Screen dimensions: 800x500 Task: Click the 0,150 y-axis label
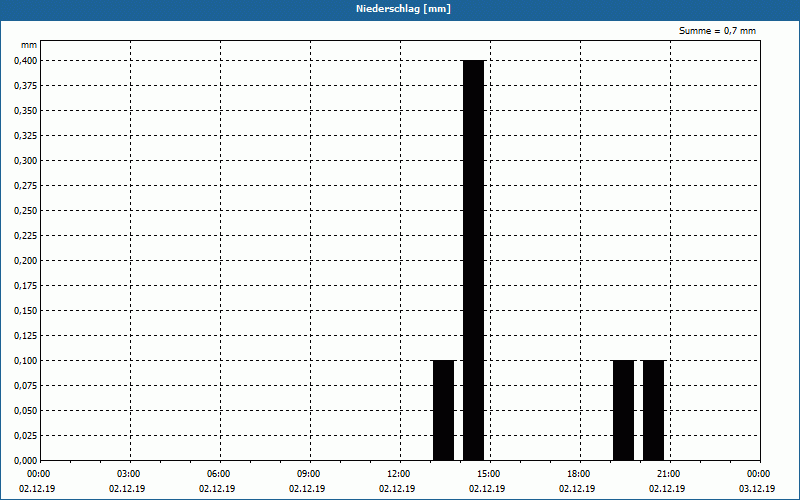pyautogui.click(x=26, y=311)
